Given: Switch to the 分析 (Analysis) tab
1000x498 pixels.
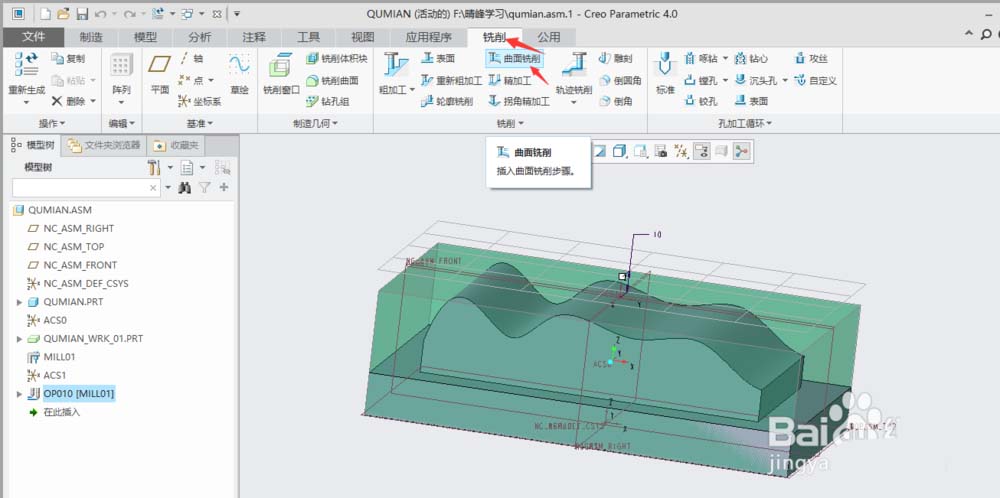Looking at the screenshot, I should click(x=200, y=37).
